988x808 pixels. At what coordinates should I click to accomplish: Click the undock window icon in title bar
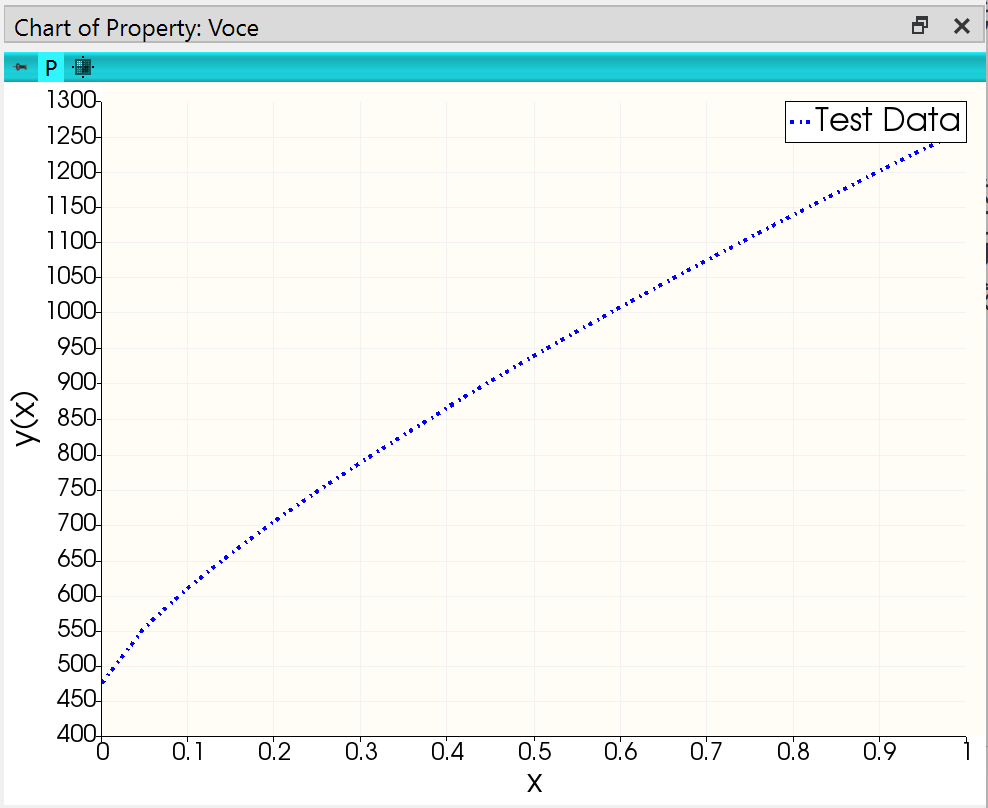tap(918, 25)
